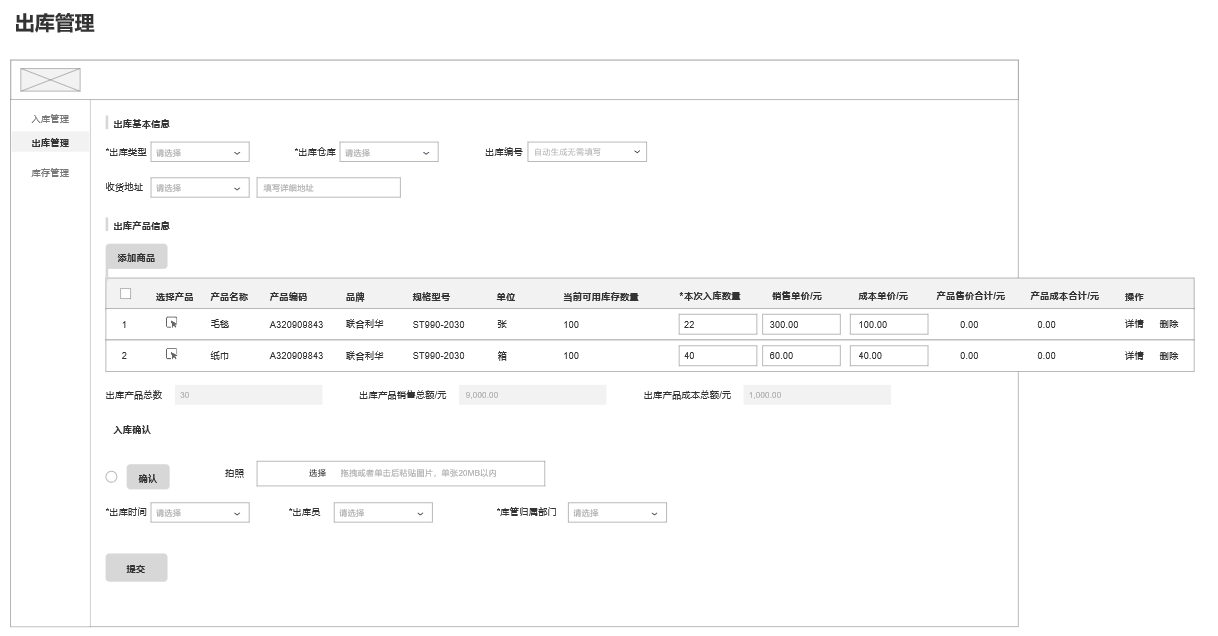Viewport: 1218px width, 636px height.
Task: Click select-product icon for 毛毯 row
Action: pos(172,323)
